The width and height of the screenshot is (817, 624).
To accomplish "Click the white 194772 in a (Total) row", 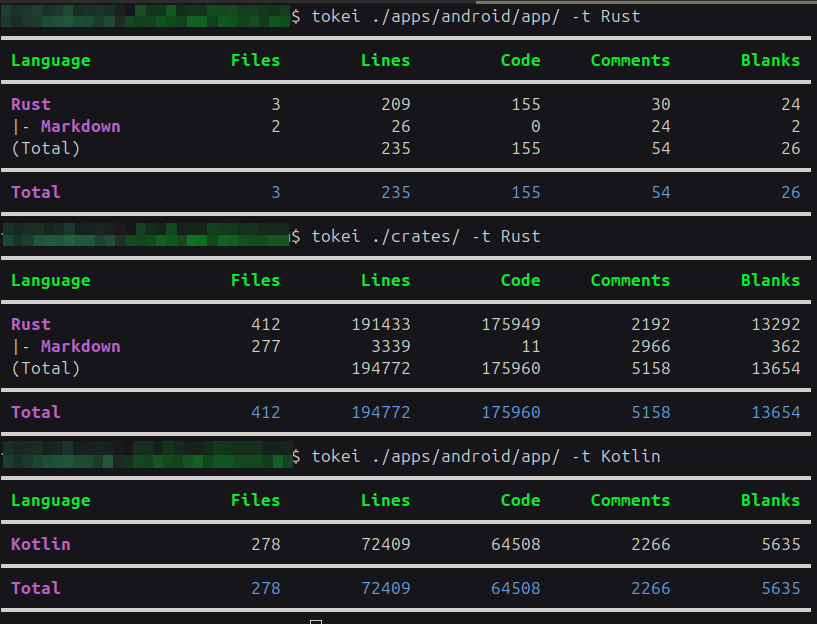I will 381,369.
